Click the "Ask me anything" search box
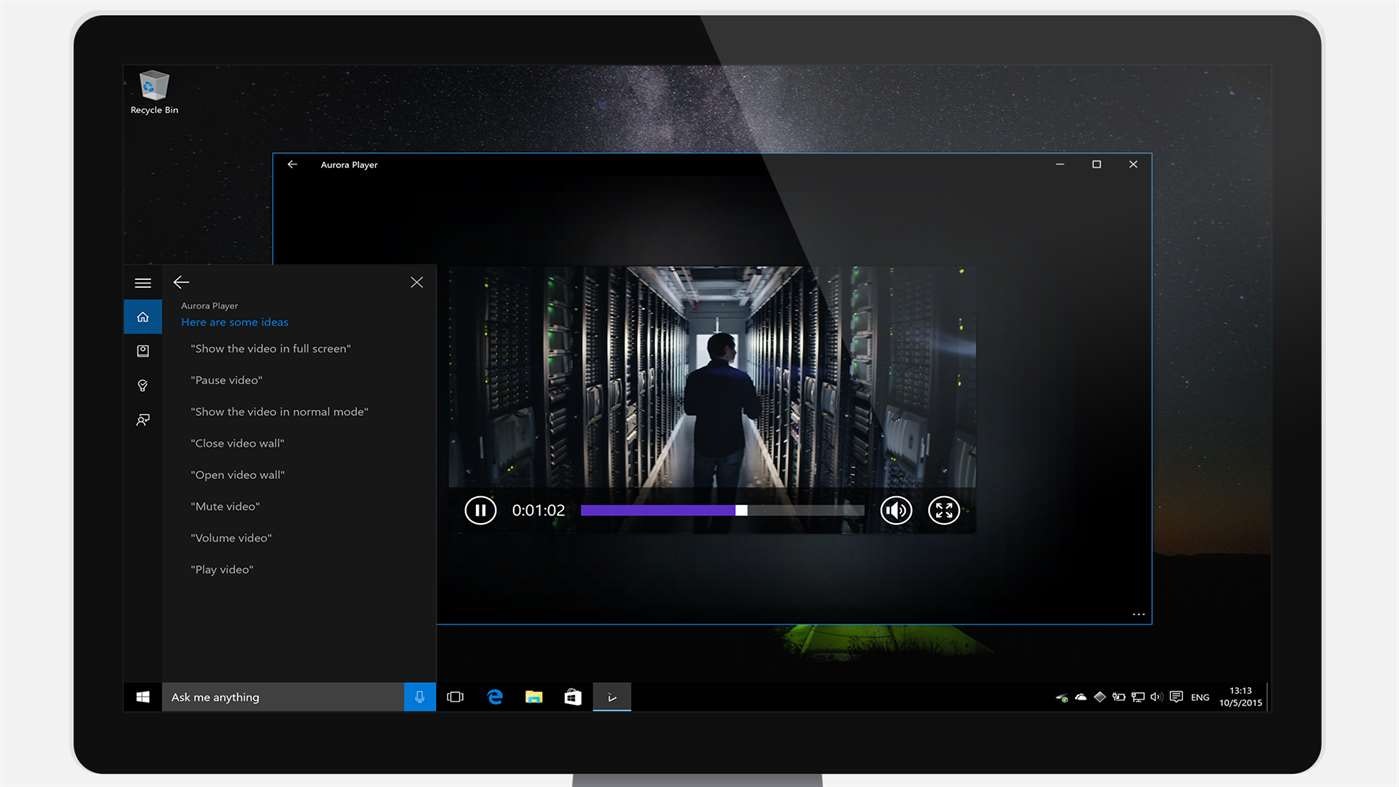Screen dimensions: 1399x787 [283, 697]
